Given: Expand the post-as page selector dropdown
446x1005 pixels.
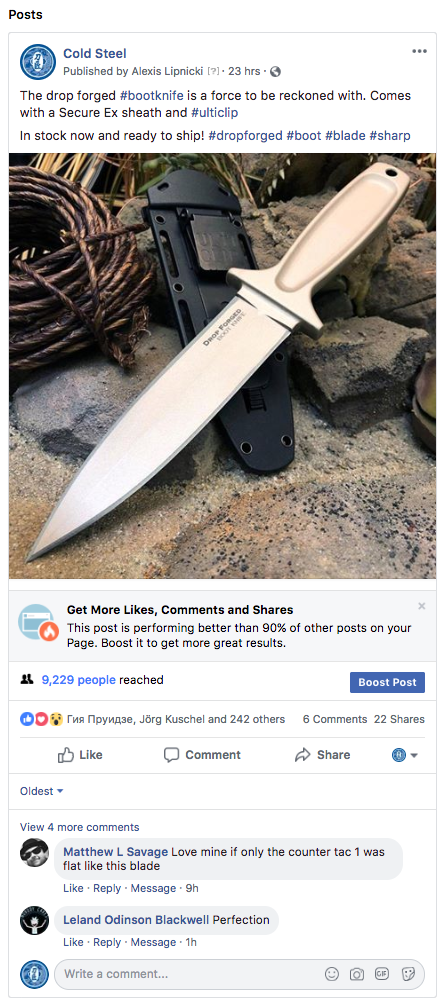Looking at the screenshot, I should click(x=405, y=755).
